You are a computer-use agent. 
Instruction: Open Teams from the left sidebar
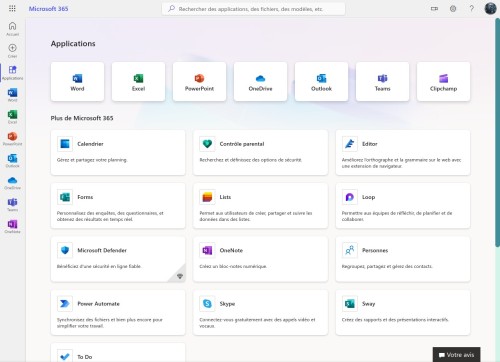(12, 204)
